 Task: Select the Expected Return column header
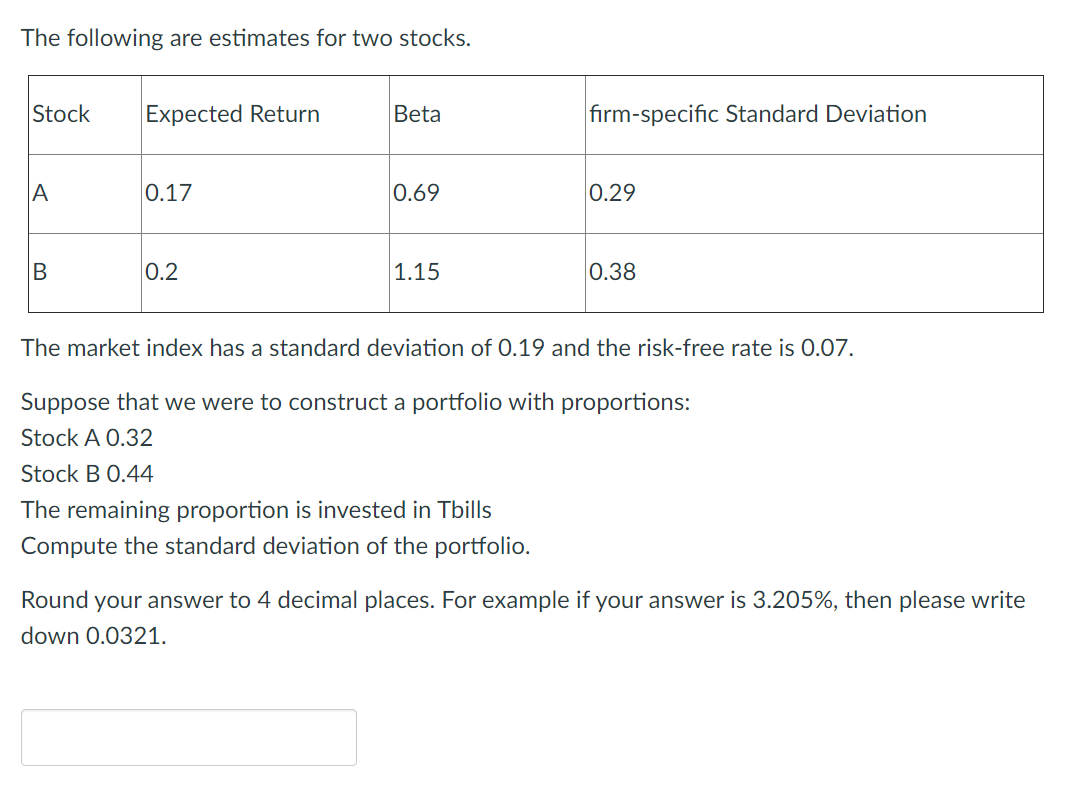pos(232,114)
